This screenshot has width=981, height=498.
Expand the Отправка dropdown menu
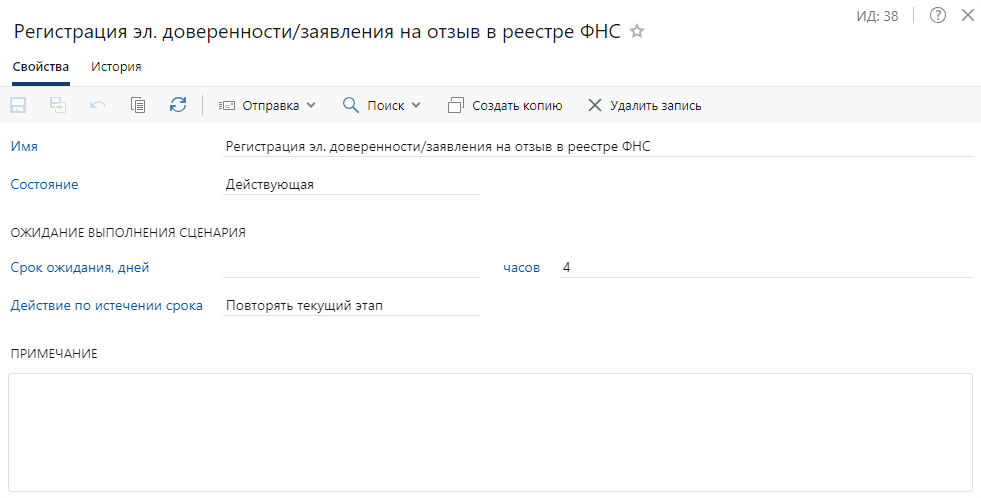267,105
